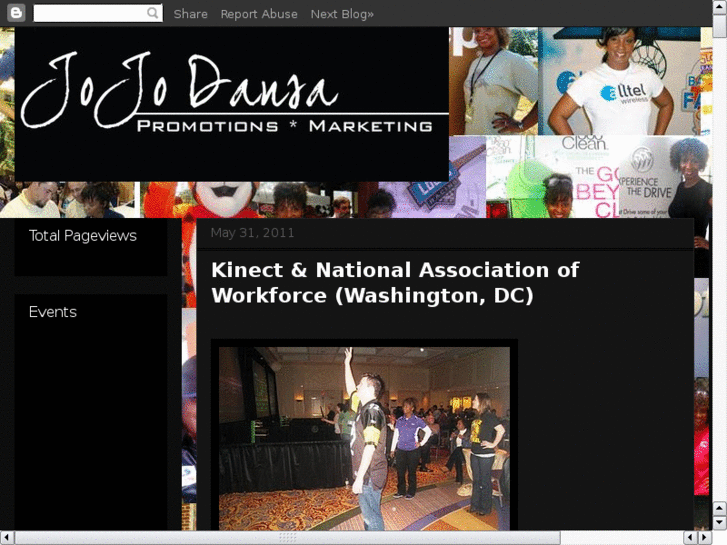Open the Share link
727x545 pixels.
point(191,14)
